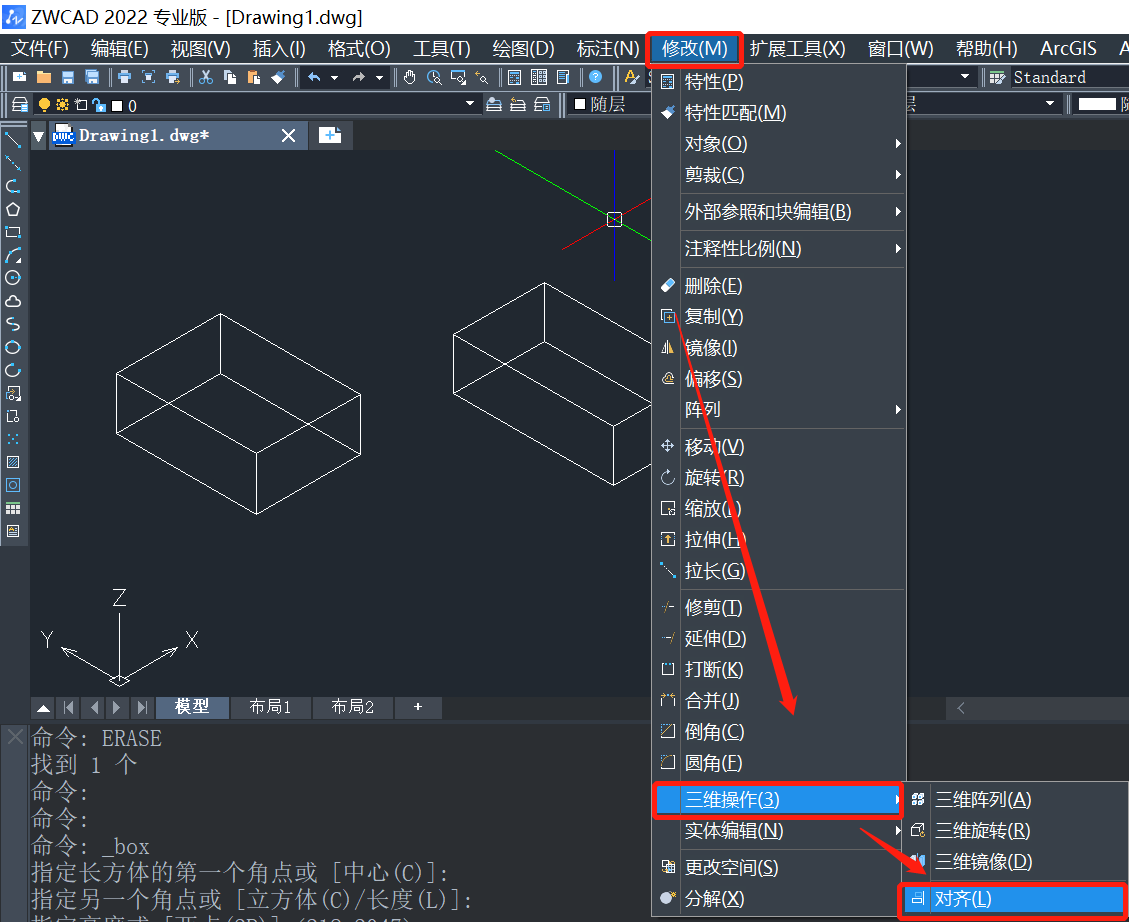Screen dimensions: 1129x922
Task: Open the undo history dropdown arrow
Action: [334, 77]
